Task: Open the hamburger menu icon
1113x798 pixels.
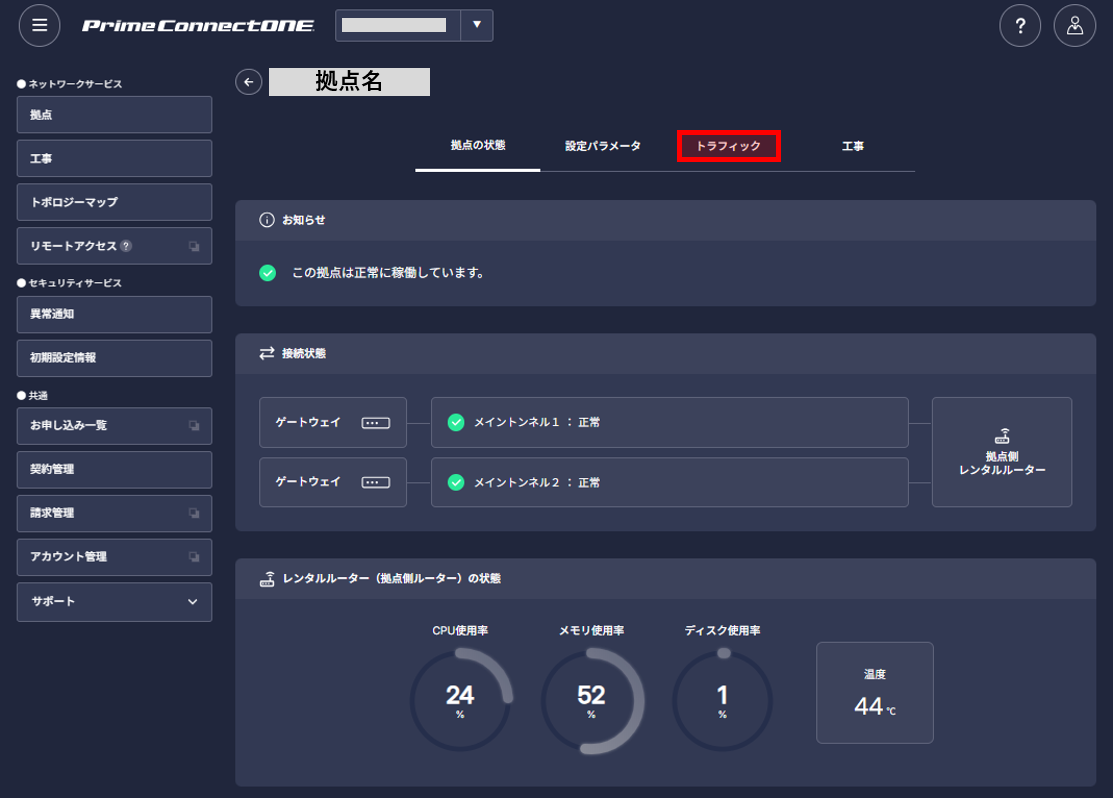Action: [x=40, y=26]
